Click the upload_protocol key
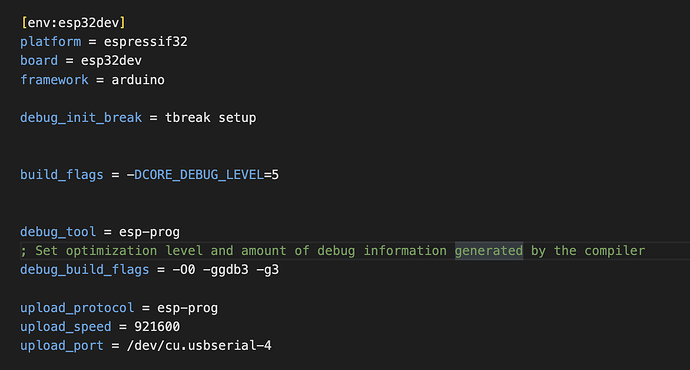This screenshot has width=690, height=370. (x=77, y=308)
